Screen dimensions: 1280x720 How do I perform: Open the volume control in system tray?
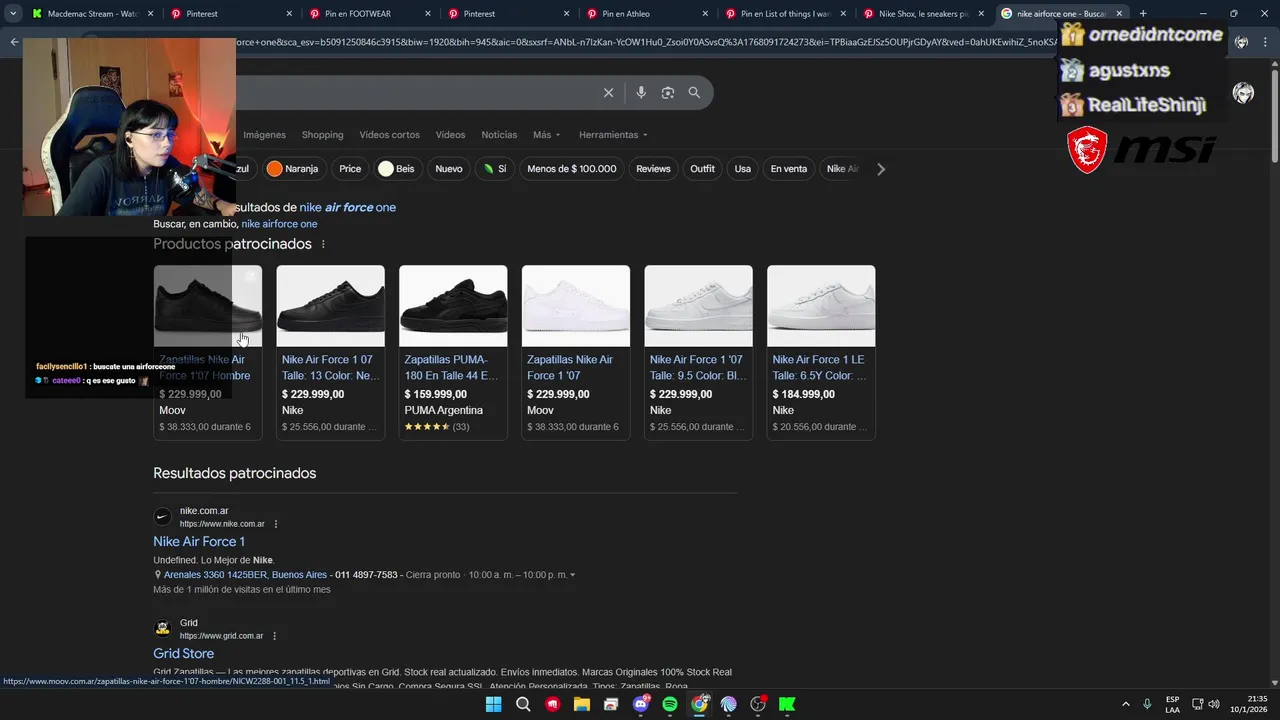pos(1214,704)
